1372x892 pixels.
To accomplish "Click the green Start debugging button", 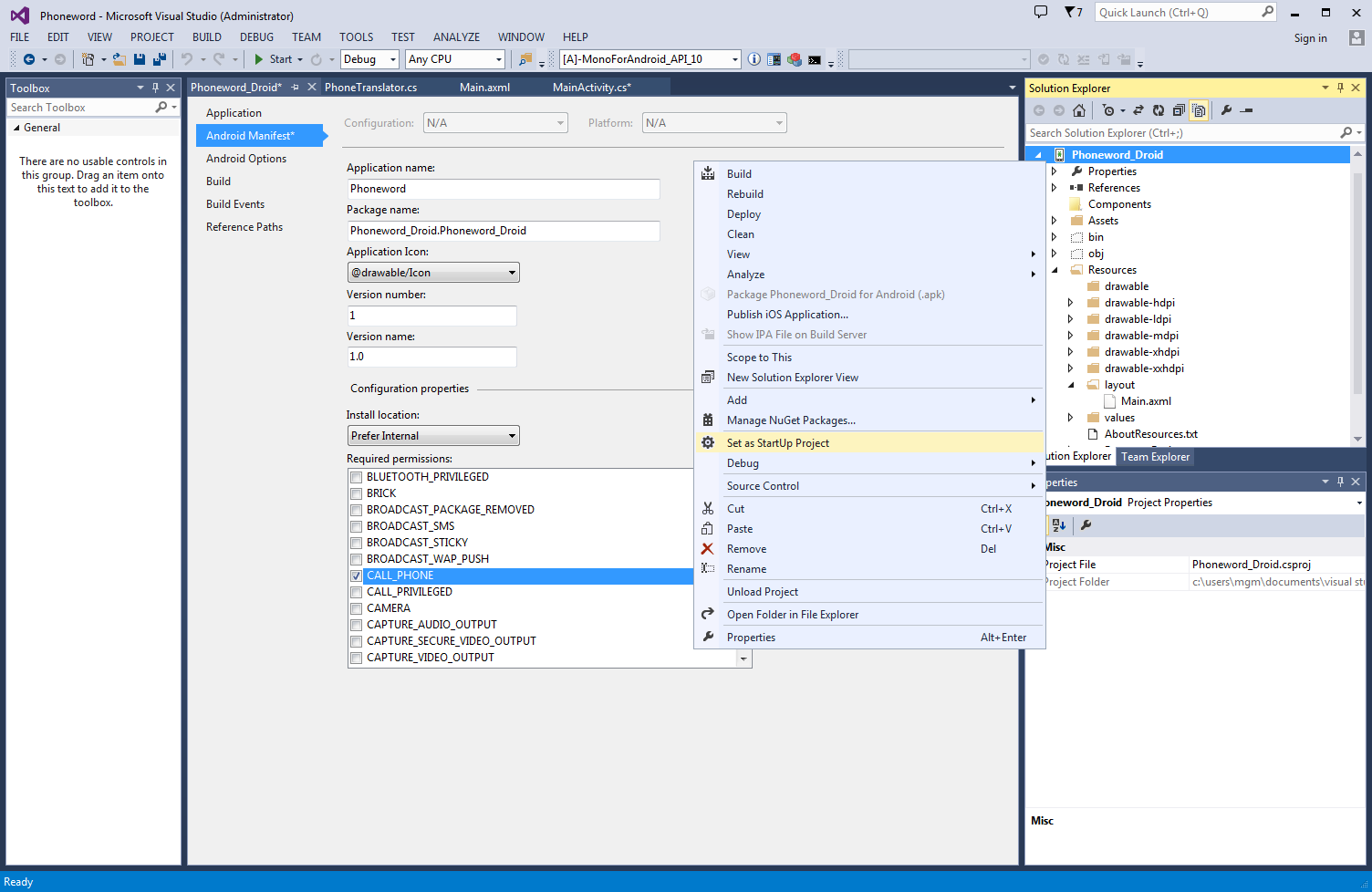I will (272, 59).
